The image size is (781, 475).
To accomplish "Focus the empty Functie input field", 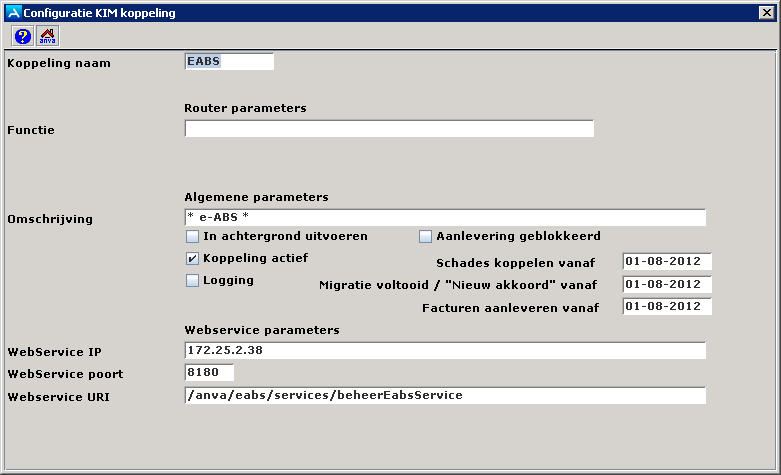I will 389,129.
